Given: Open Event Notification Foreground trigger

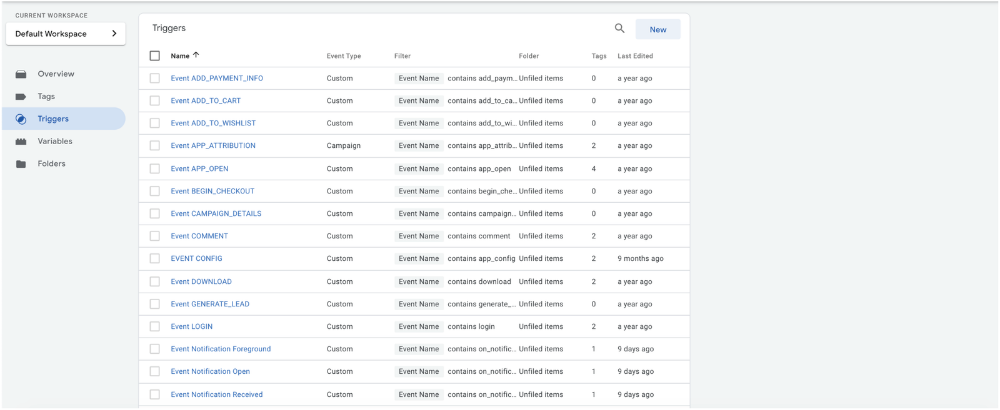Looking at the screenshot, I should pos(220,349).
